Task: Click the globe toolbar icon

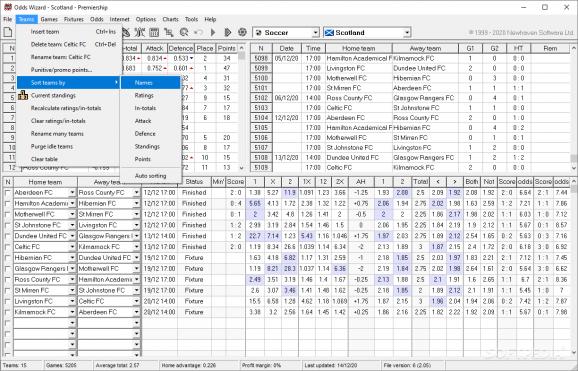Action: click(242, 32)
